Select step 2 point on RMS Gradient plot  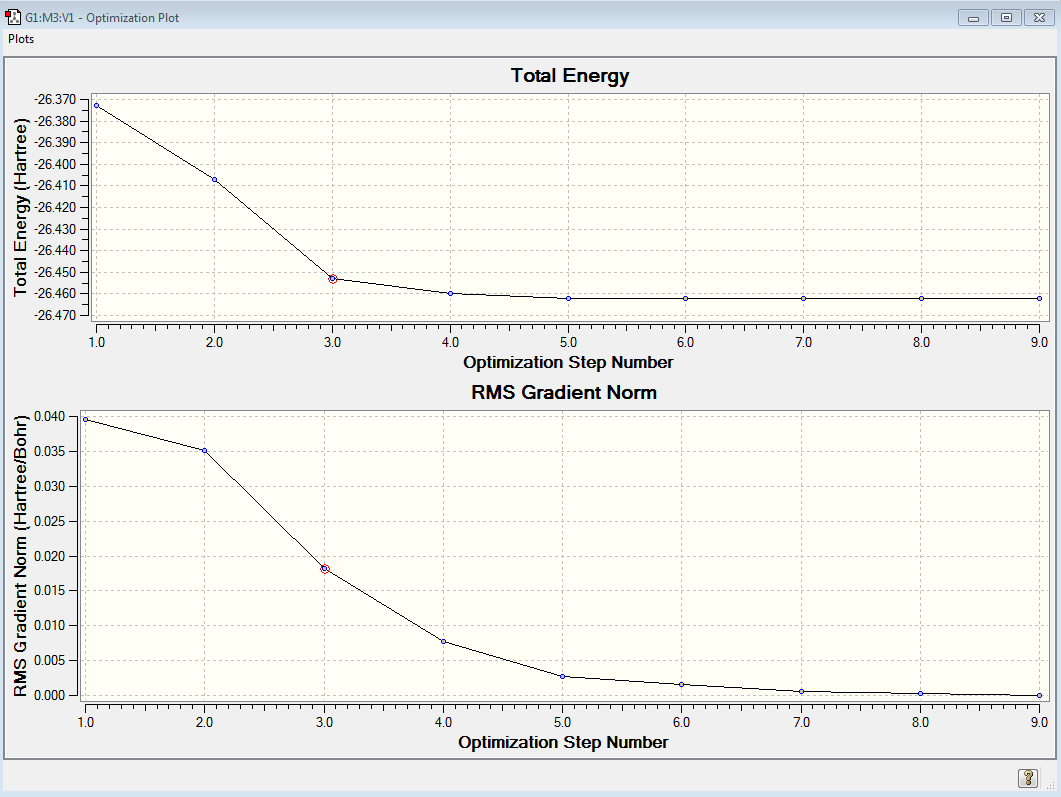click(205, 451)
